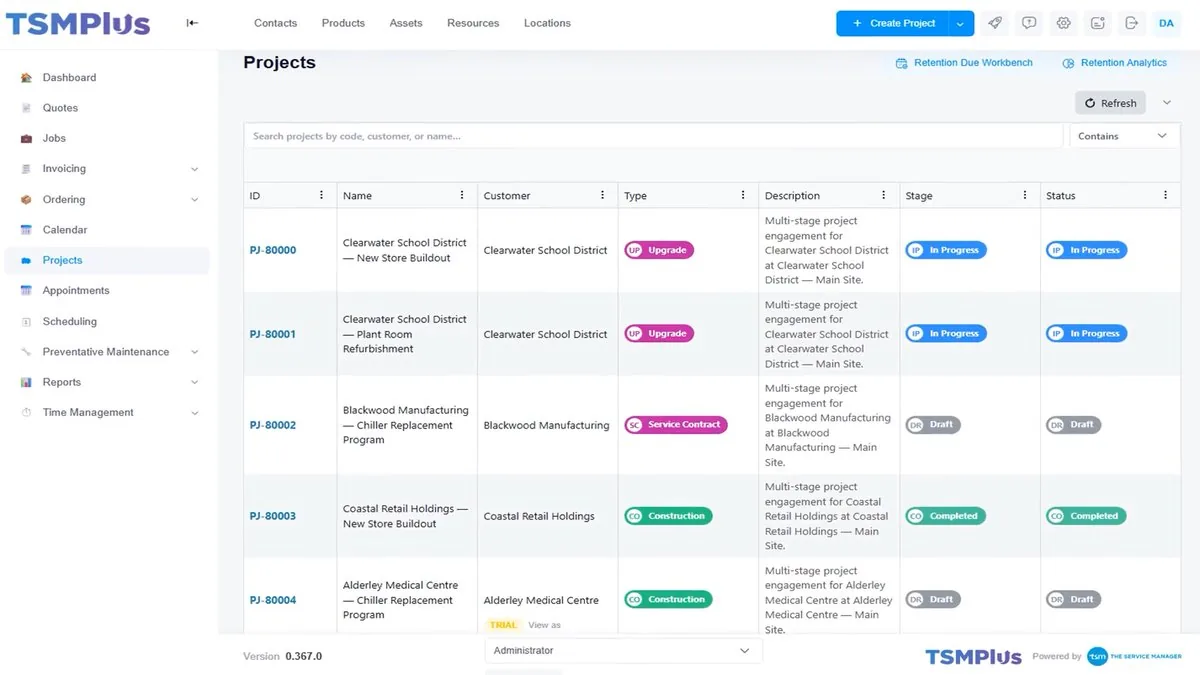The width and height of the screenshot is (1200, 675).
Task: Expand the Ordering sidebar section
Action: [x=194, y=200]
